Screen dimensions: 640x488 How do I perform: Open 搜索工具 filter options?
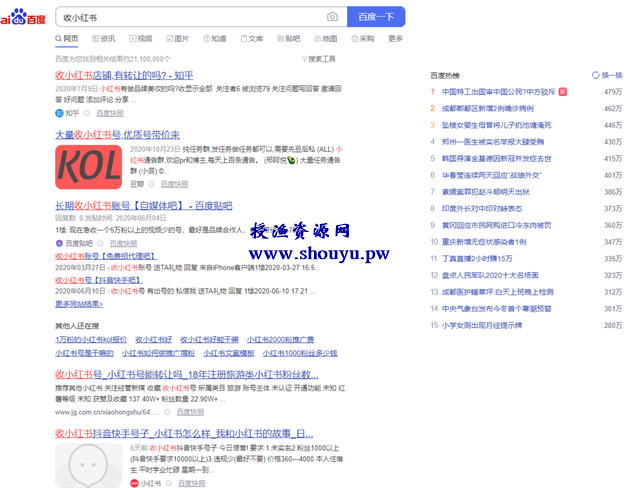[x=319, y=59]
